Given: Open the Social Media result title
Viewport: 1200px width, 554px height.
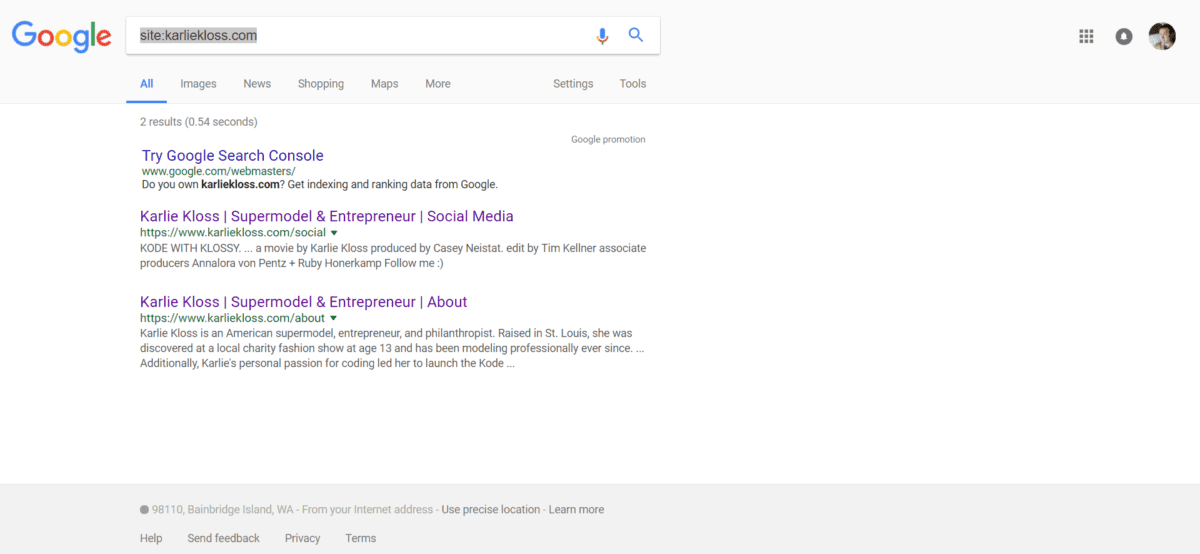Looking at the screenshot, I should (x=327, y=216).
